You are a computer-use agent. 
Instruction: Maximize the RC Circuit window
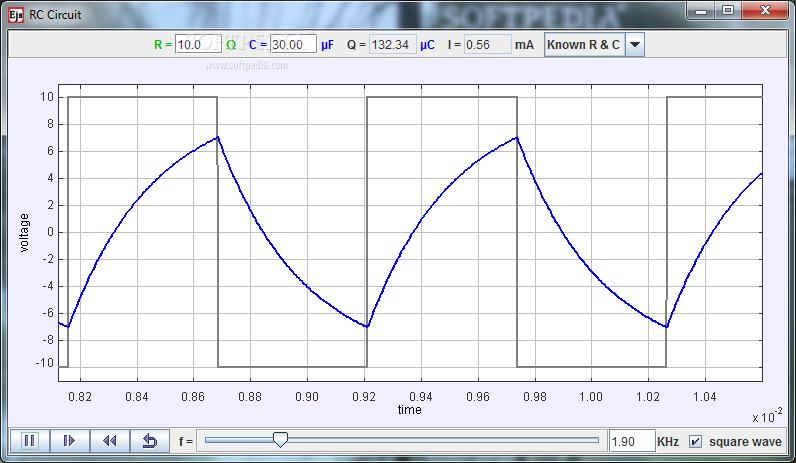(728, 11)
